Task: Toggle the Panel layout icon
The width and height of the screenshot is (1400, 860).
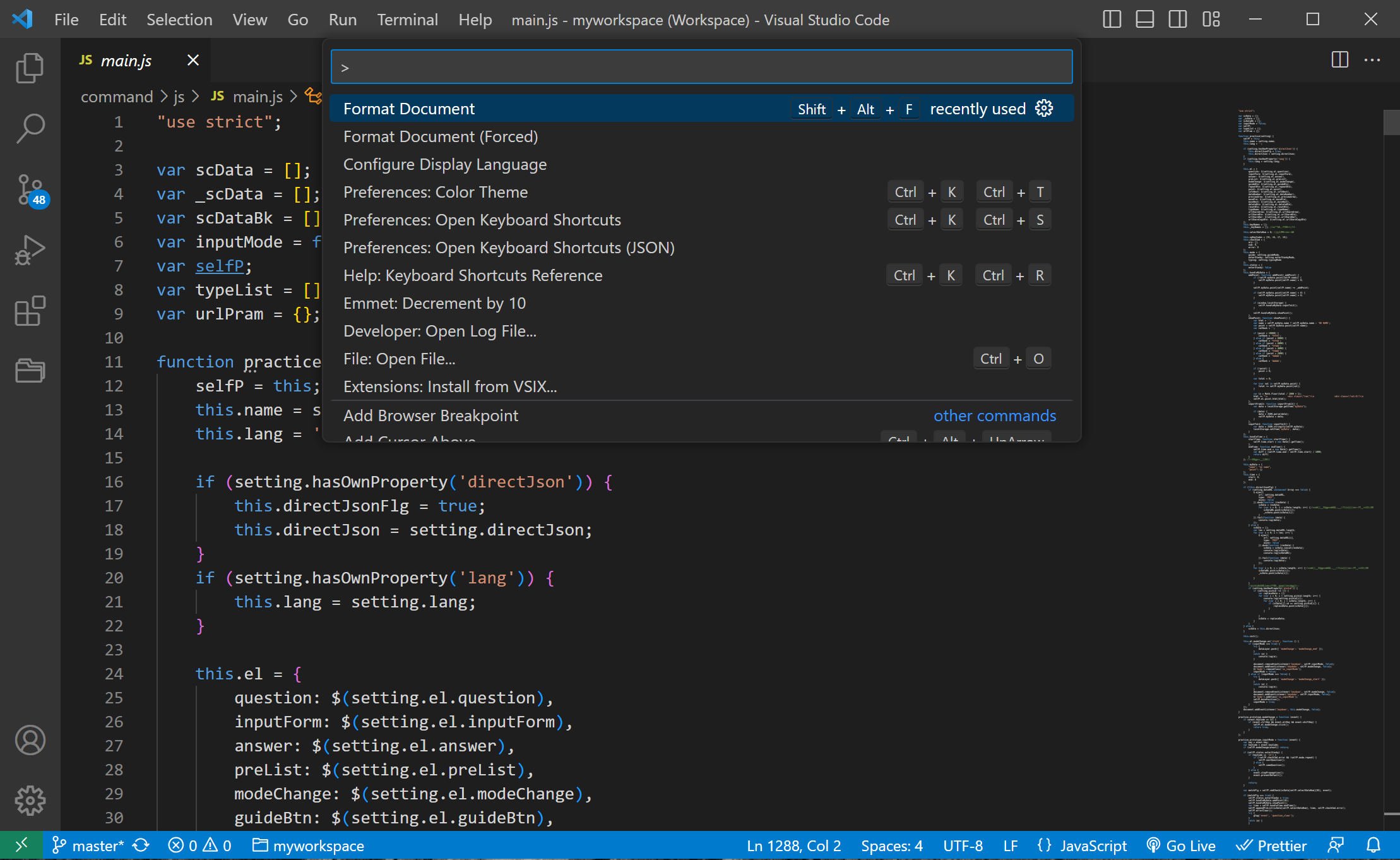Action: click(x=1144, y=20)
